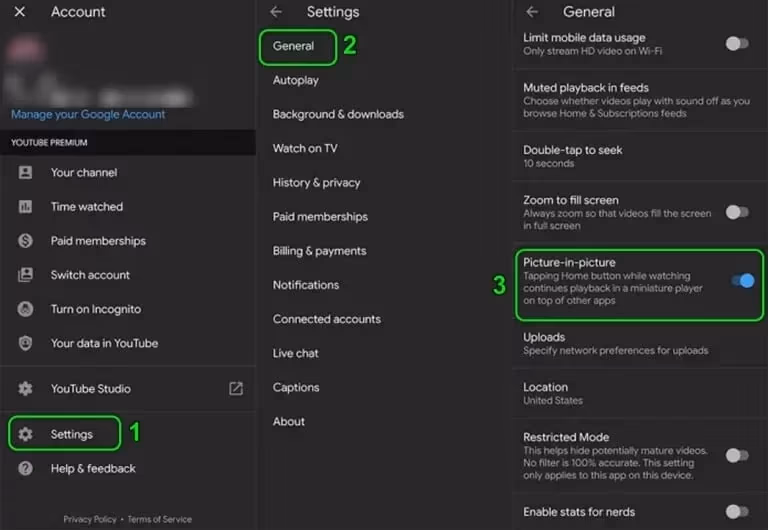
Task: Click the Turn on Incognito icon
Action: (26, 309)
